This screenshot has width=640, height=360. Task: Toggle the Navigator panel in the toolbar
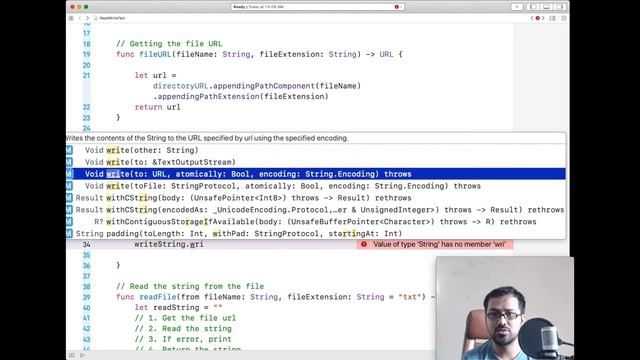pos(534,7)
